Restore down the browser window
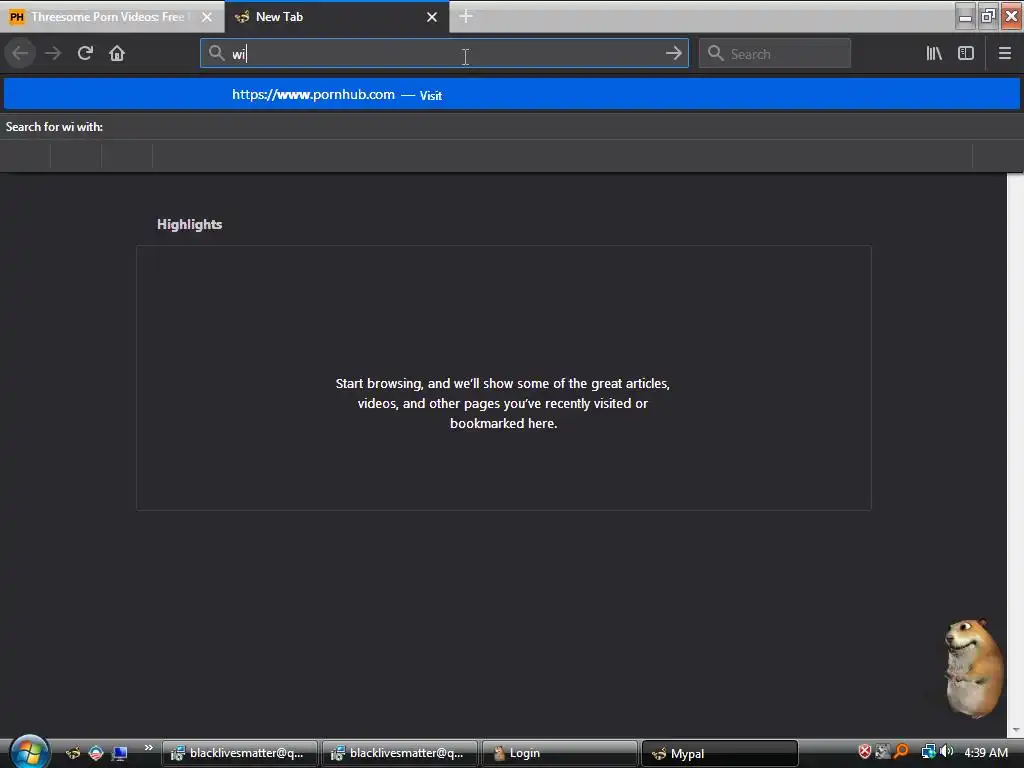Viewport: 1024px width, 768px height. click(988, 16)
